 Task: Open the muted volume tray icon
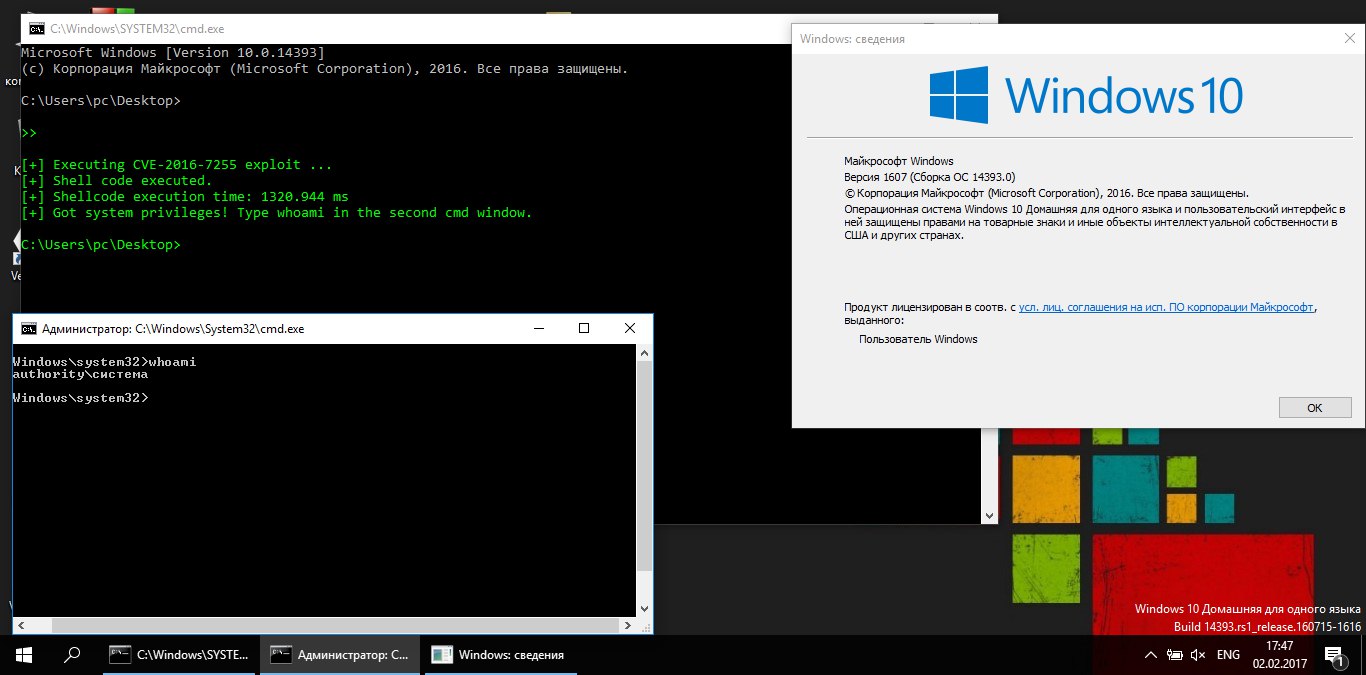click(1197, 655)
